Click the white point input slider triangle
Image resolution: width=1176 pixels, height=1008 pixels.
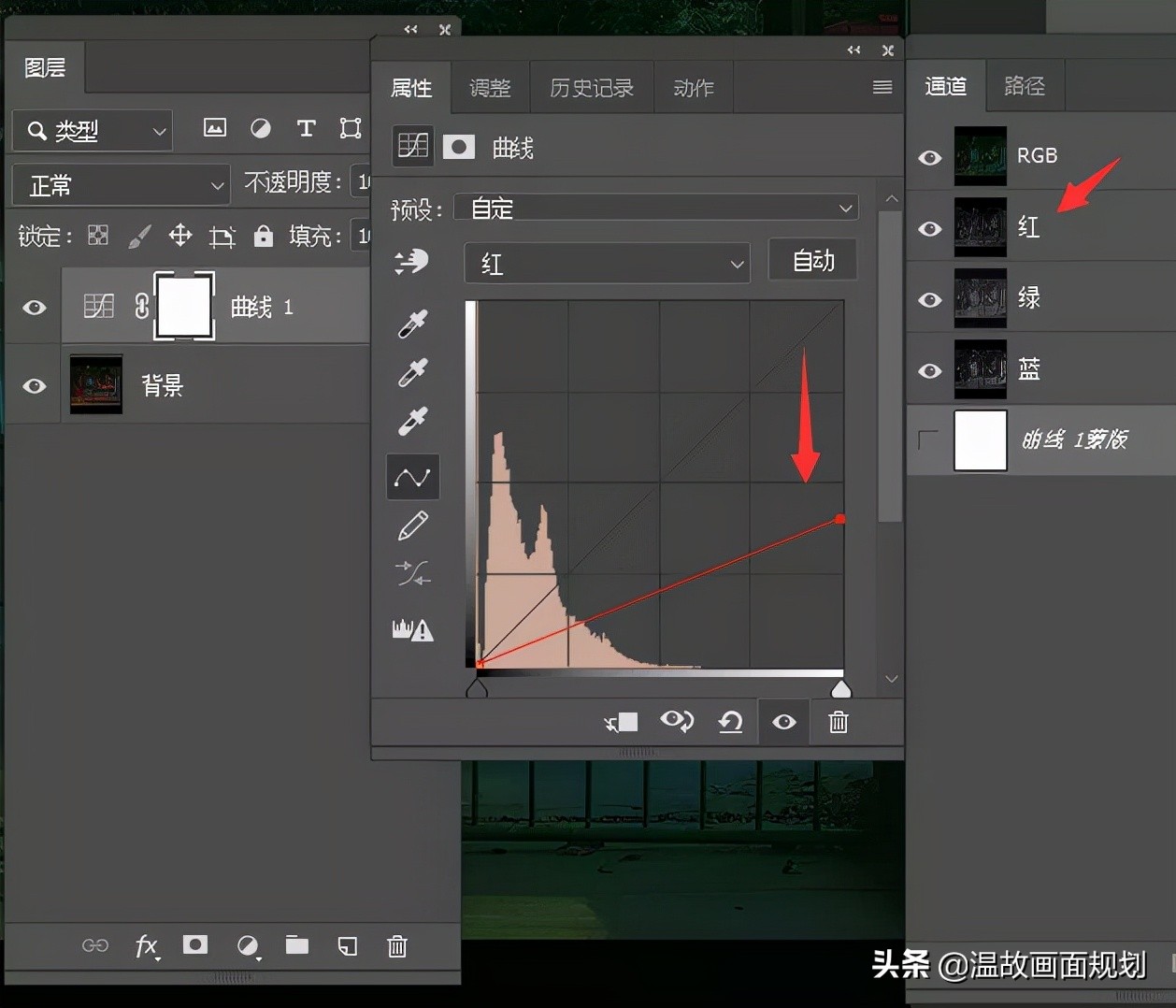coord(840,690)
